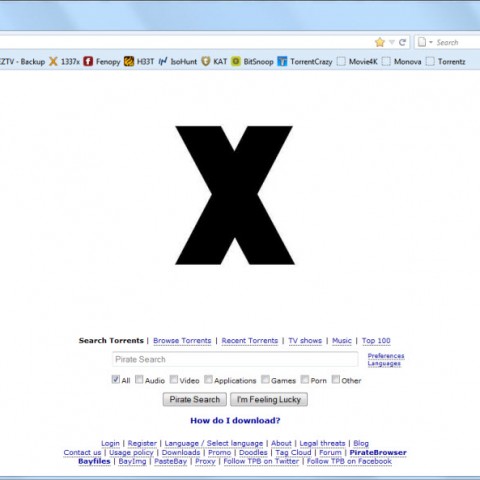Open the KAT bookmark
Viewport: 480px width, 480px height.
pyautogui.click(x=214, y=62)
